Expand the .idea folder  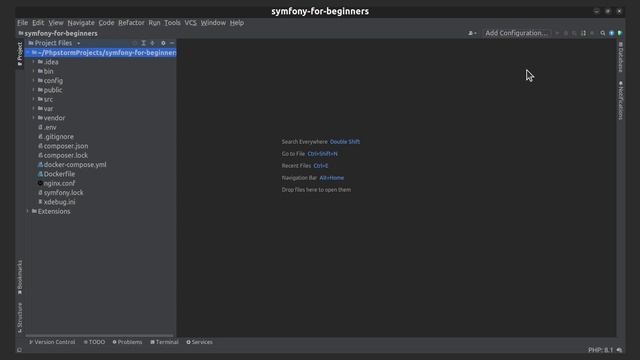pos(33,62)
